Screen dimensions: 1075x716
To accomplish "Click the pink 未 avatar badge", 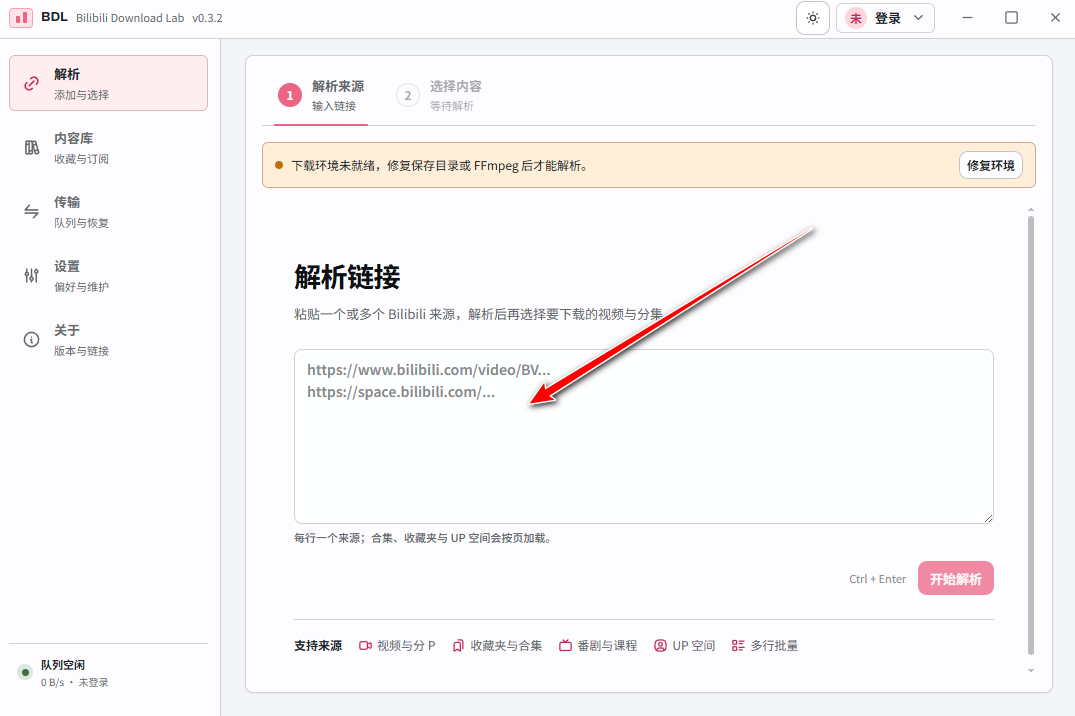I will [856, 18].
